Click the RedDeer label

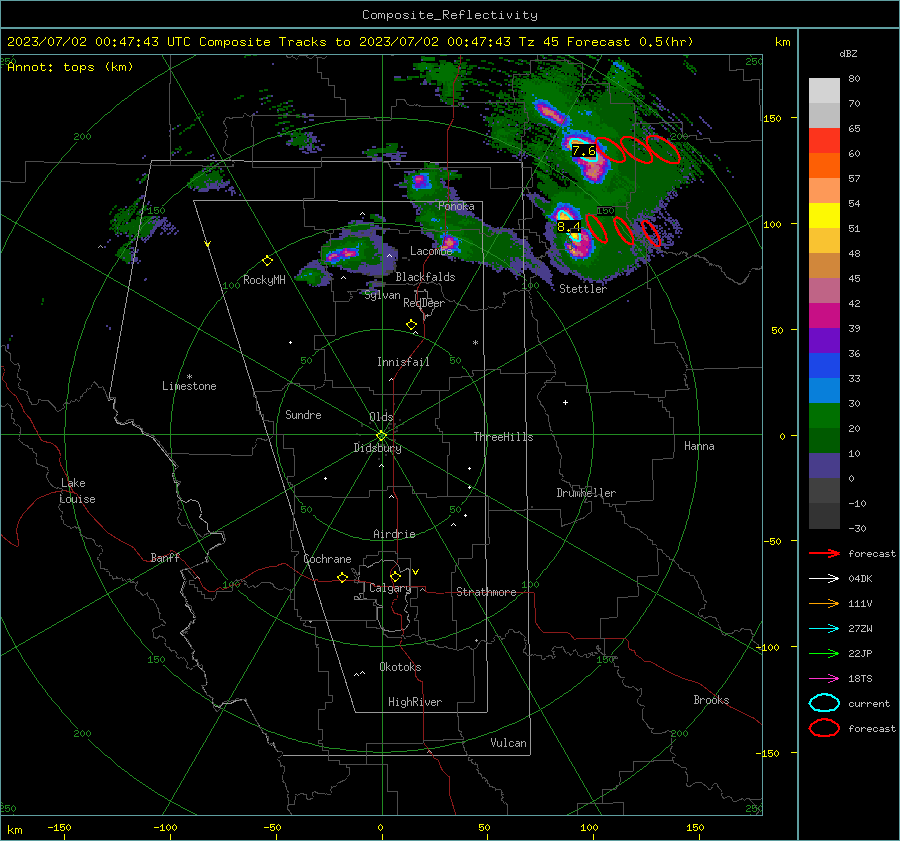424,303
